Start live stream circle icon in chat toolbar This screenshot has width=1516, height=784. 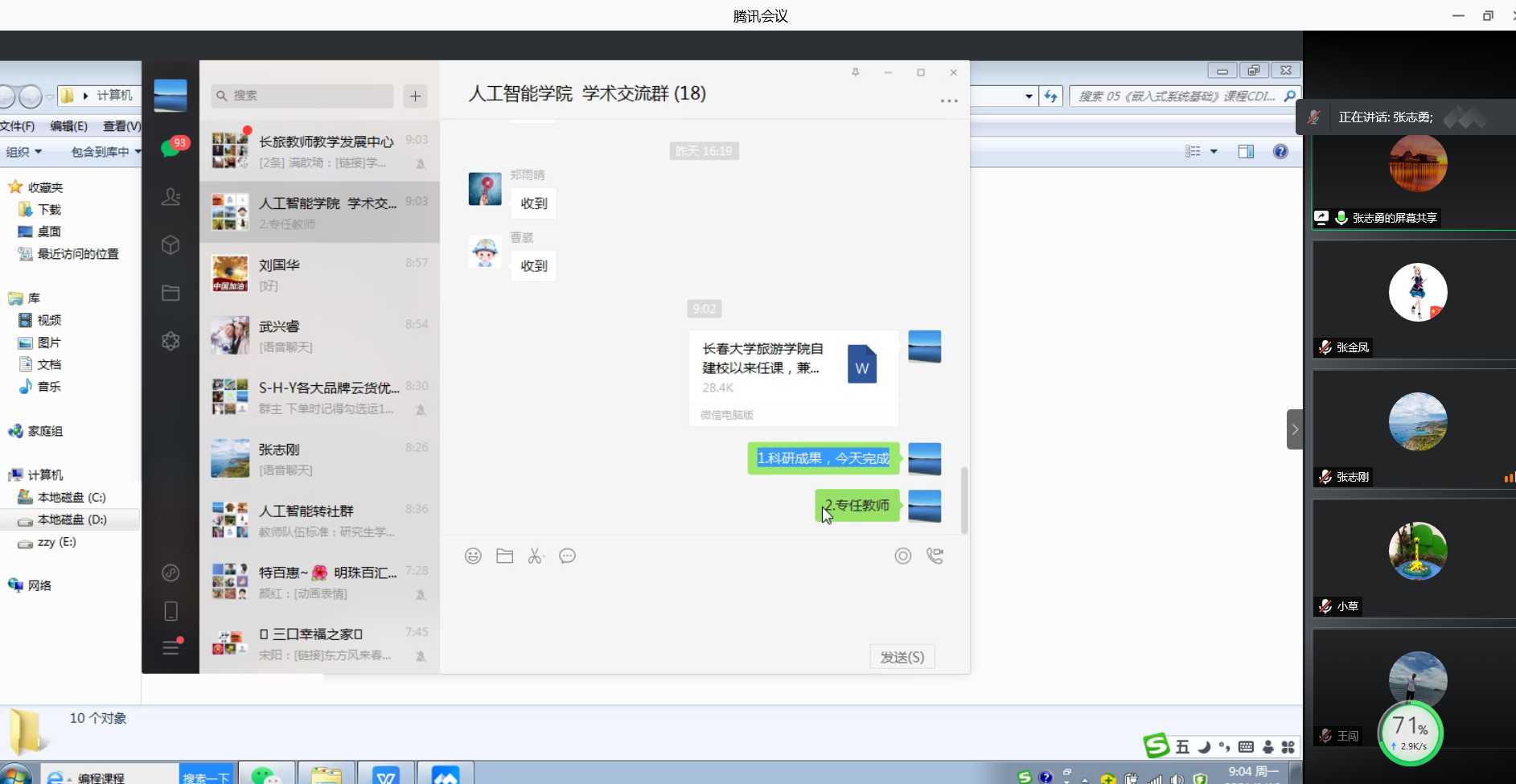point(903,556)
